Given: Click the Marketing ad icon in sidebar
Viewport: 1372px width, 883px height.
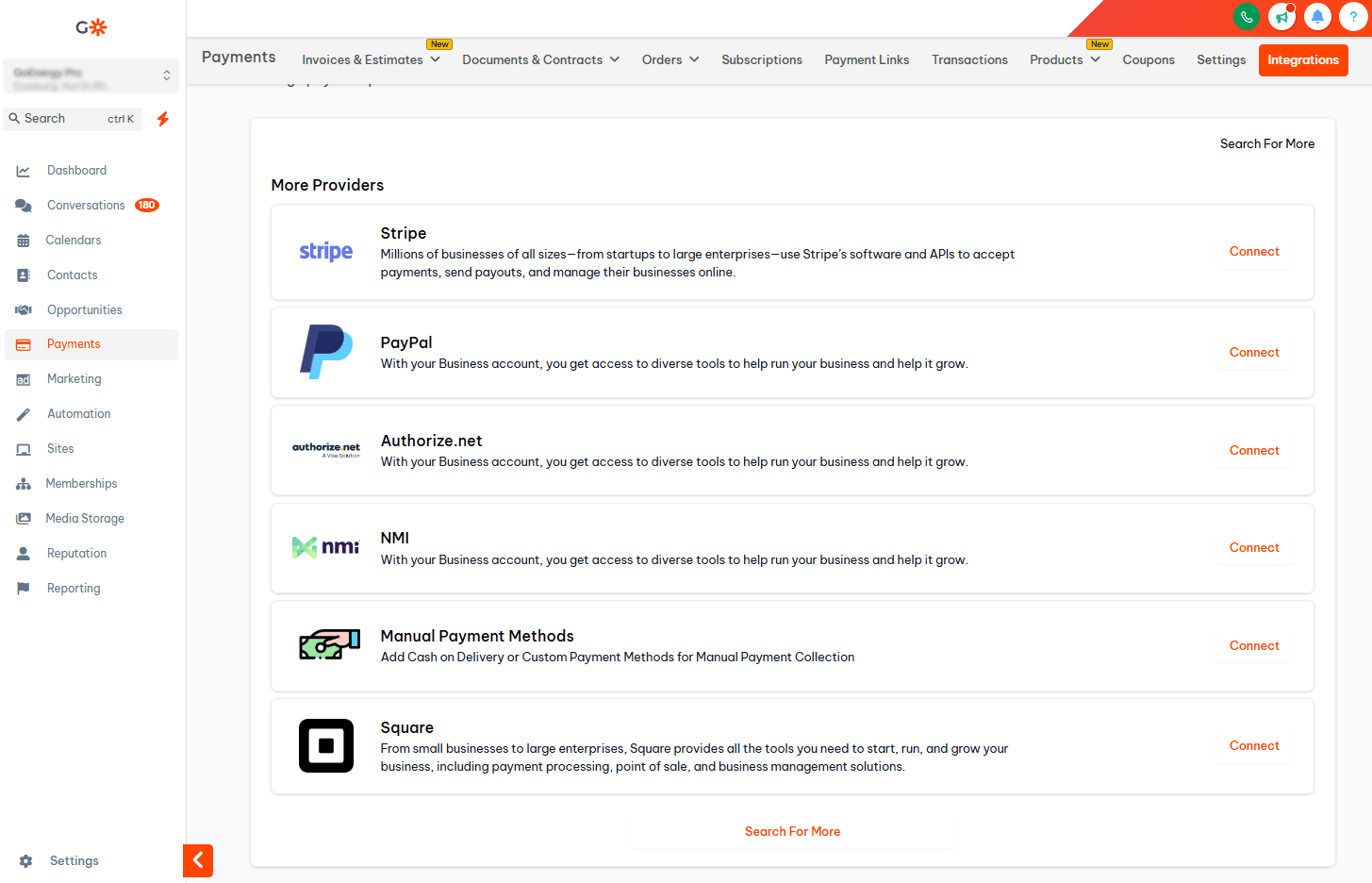Looking at the screenshot, I should click(24, 379).
